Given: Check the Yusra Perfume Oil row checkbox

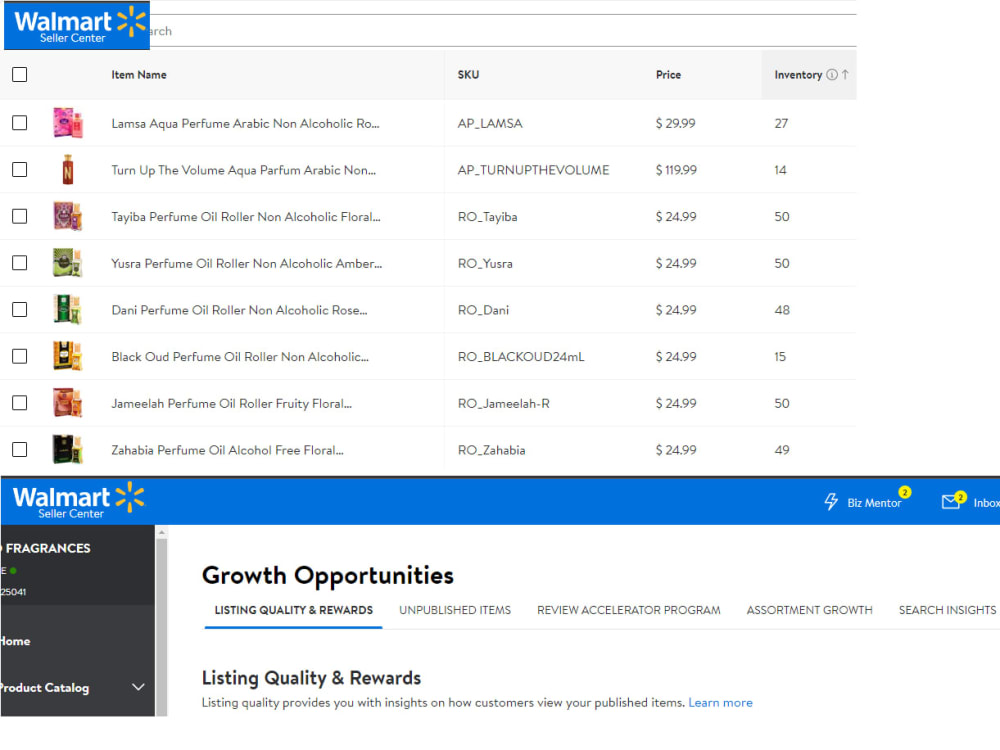Looking at the screenshot, I should tap(20, 263).
